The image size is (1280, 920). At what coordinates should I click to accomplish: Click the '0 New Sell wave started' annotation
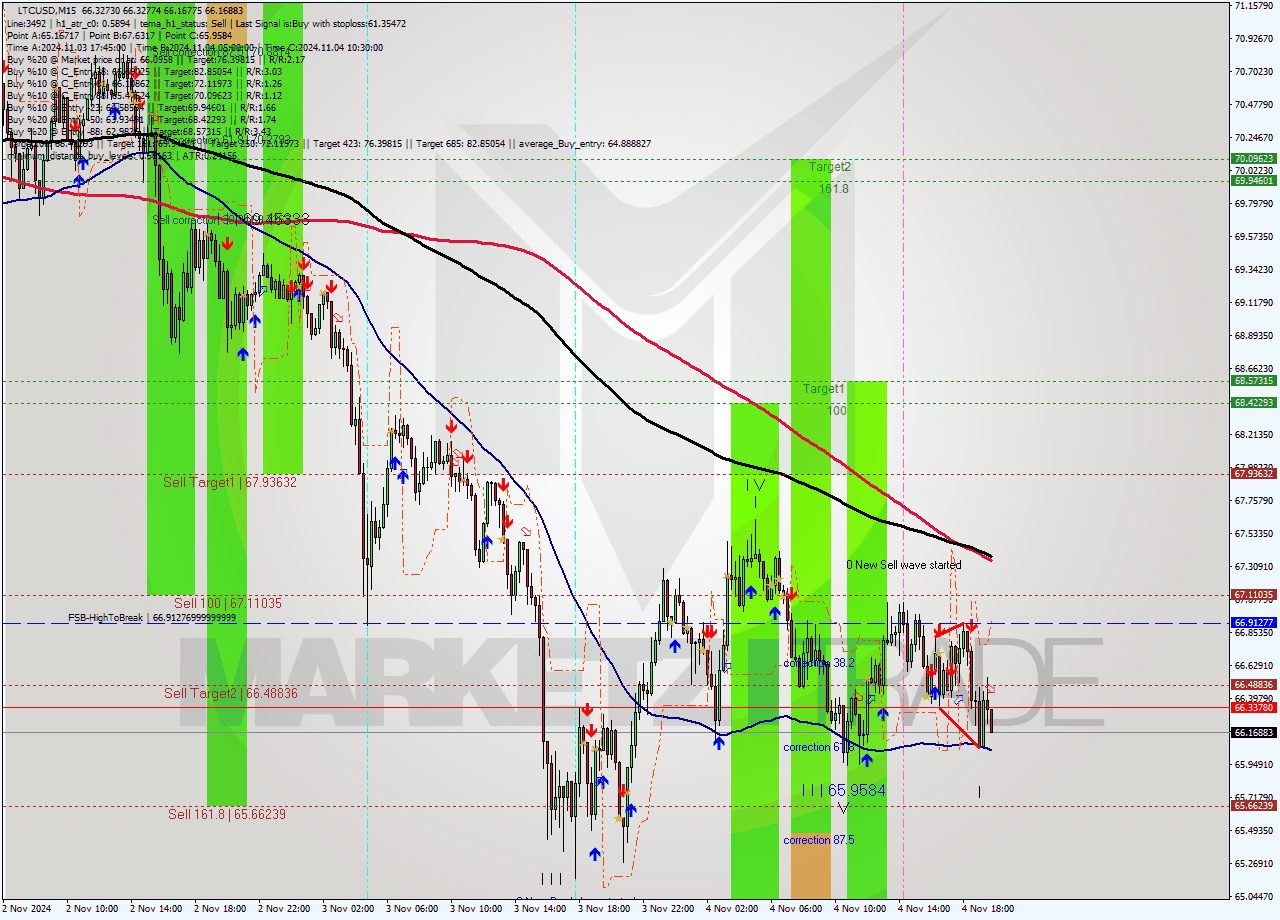point(904,565)
